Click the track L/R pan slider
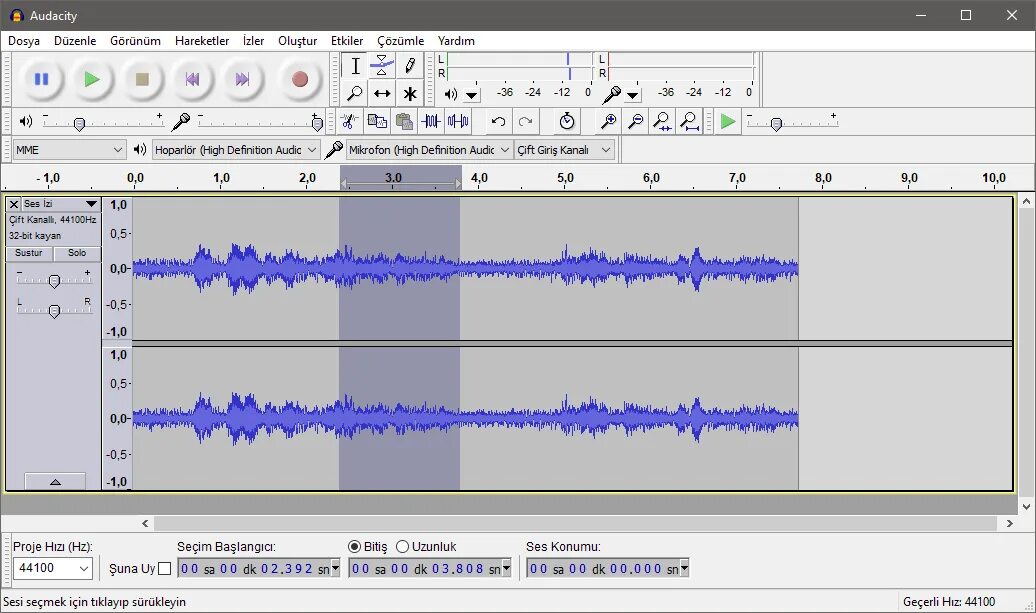1036x613 pixels. (x=54, y=310)
